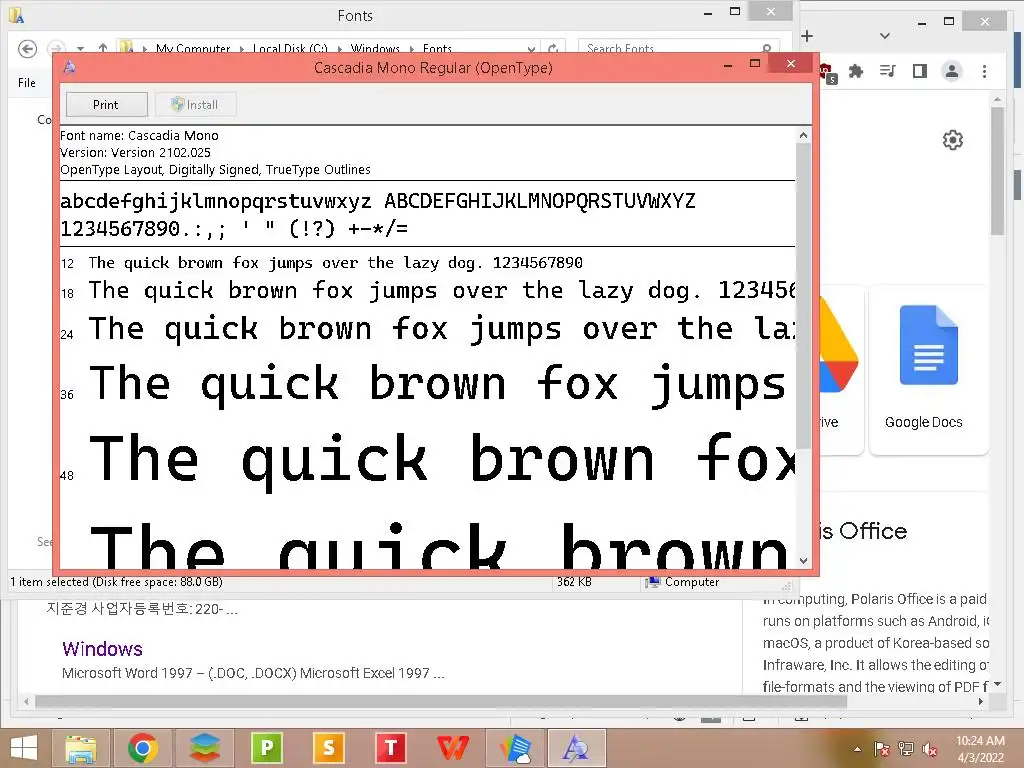
Task: Open WPS Office from the taskbar
Action: tap(453, 748)
